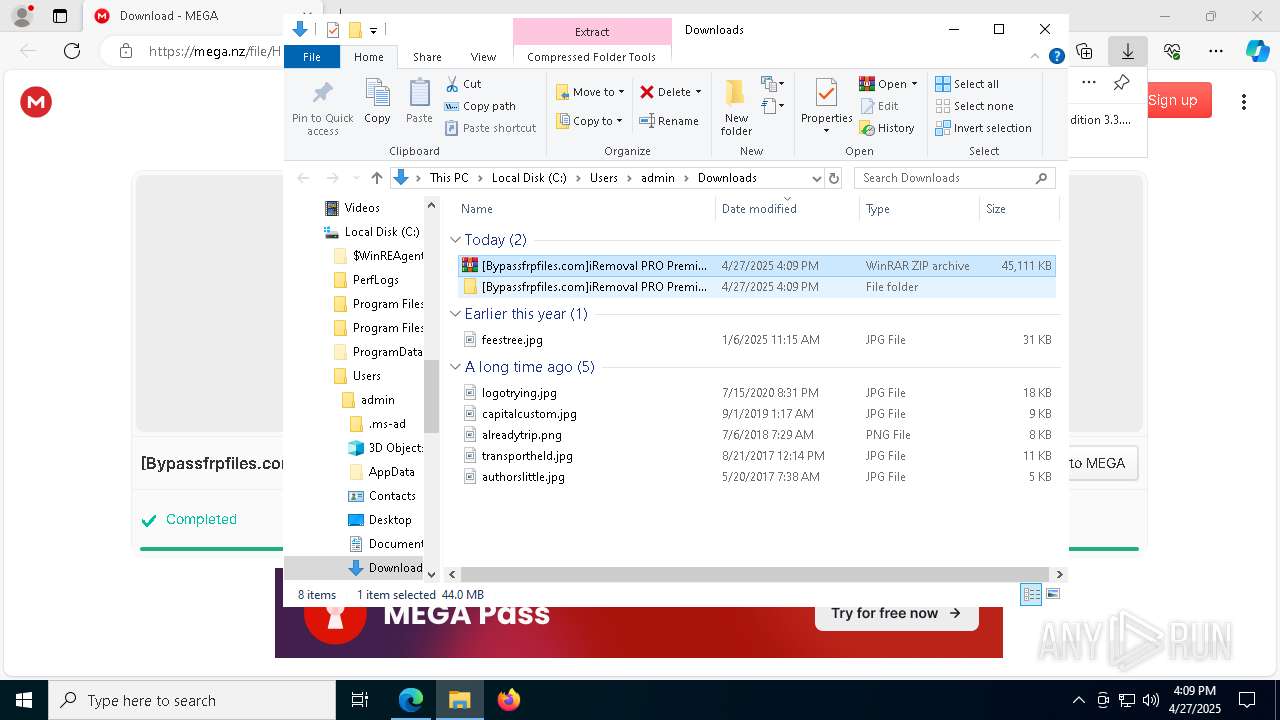This screenshot has width=1280, height=720.
Task: Click Invert selection command
Action: pos(983,128)
